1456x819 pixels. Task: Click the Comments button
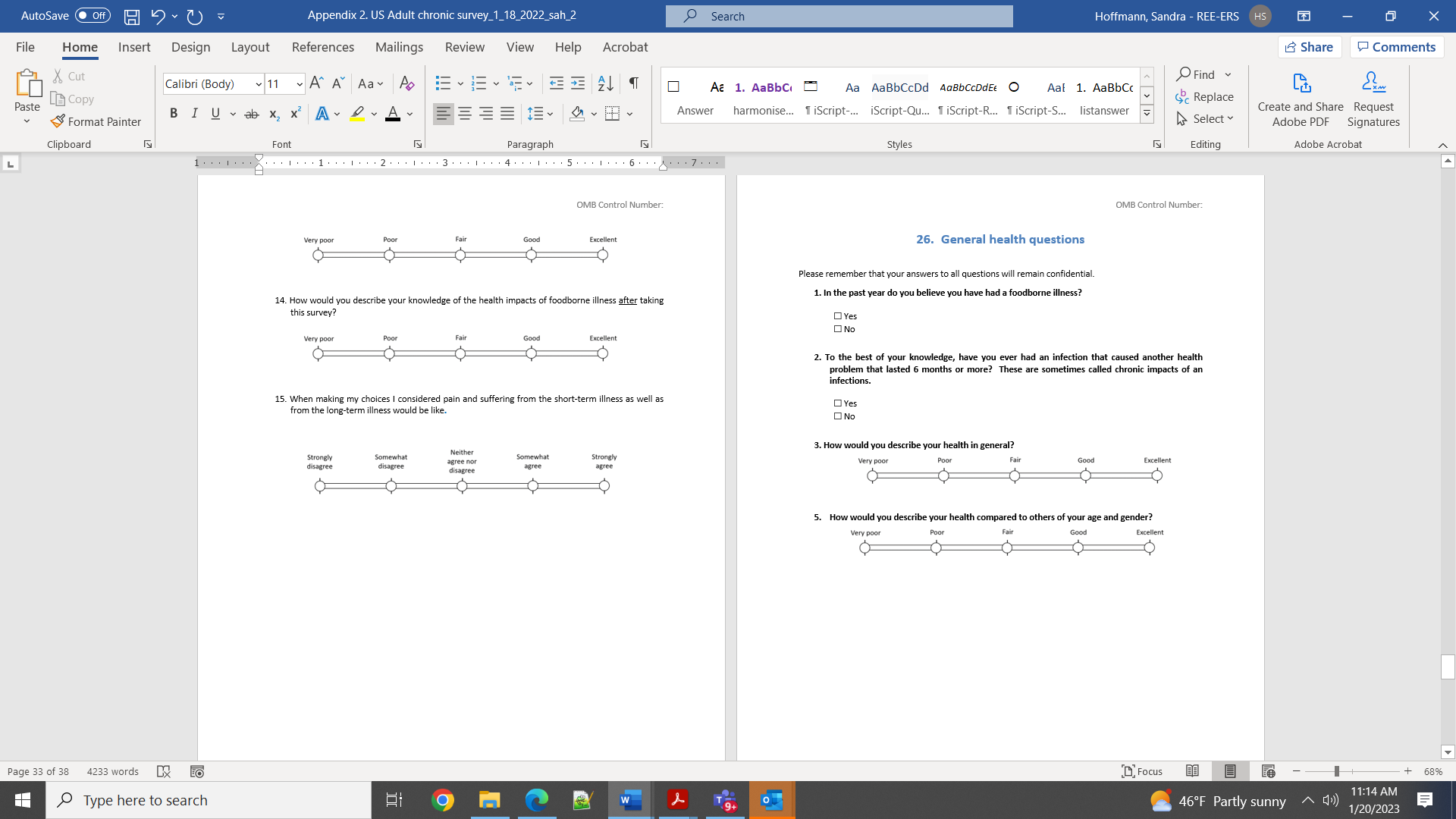point(1396,47)
